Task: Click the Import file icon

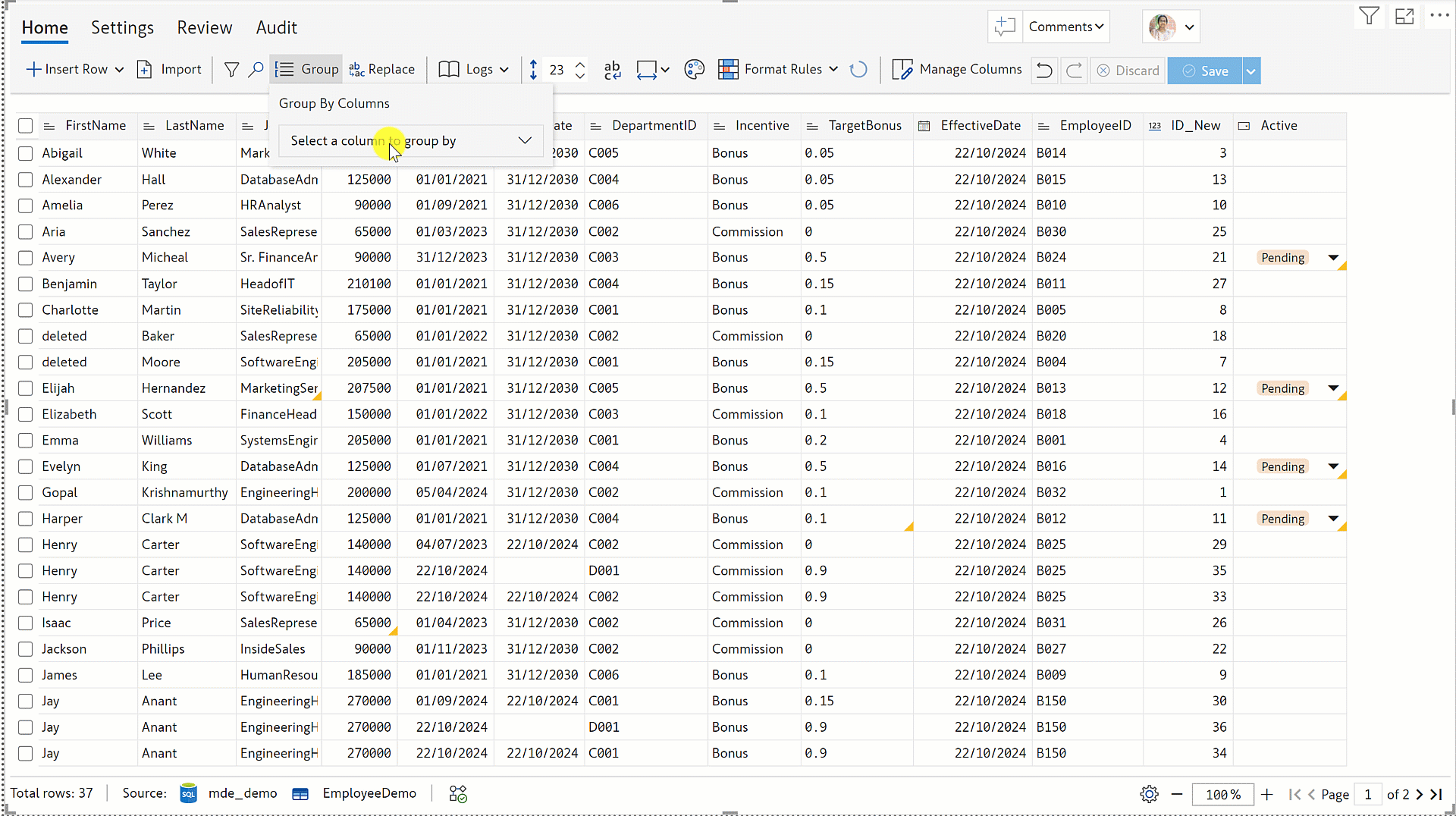Action: (144, 70)
